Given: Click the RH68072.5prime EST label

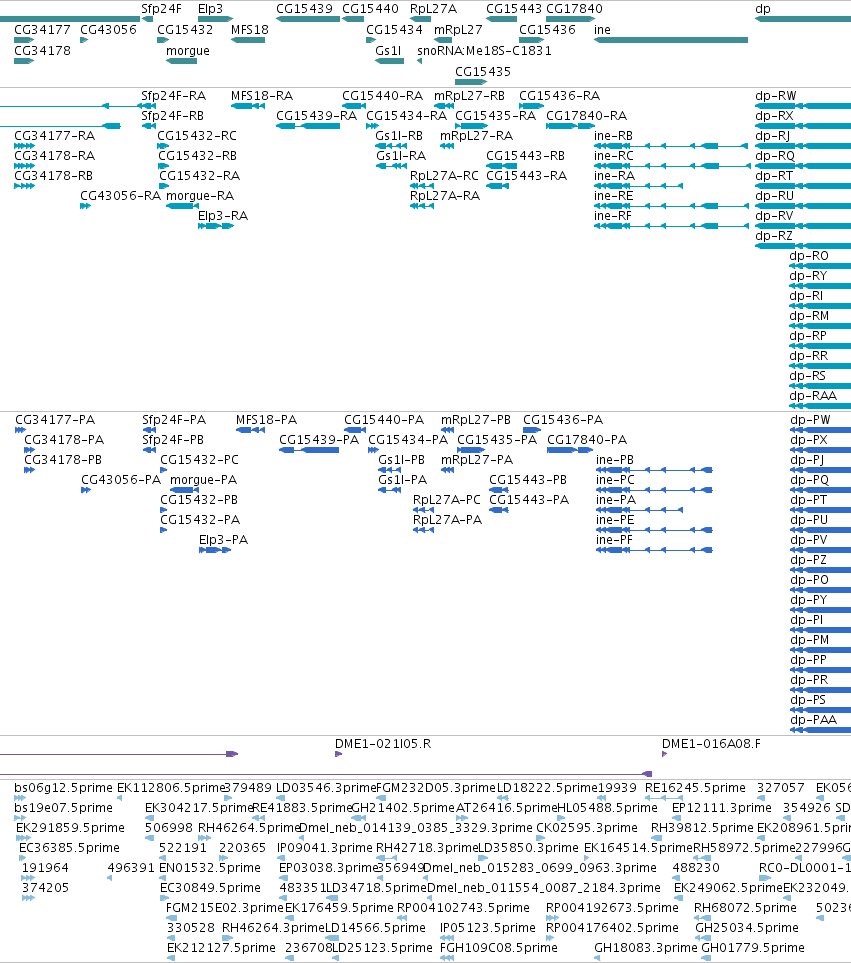Looking at the screenshot, I should (x=745, y=907).
